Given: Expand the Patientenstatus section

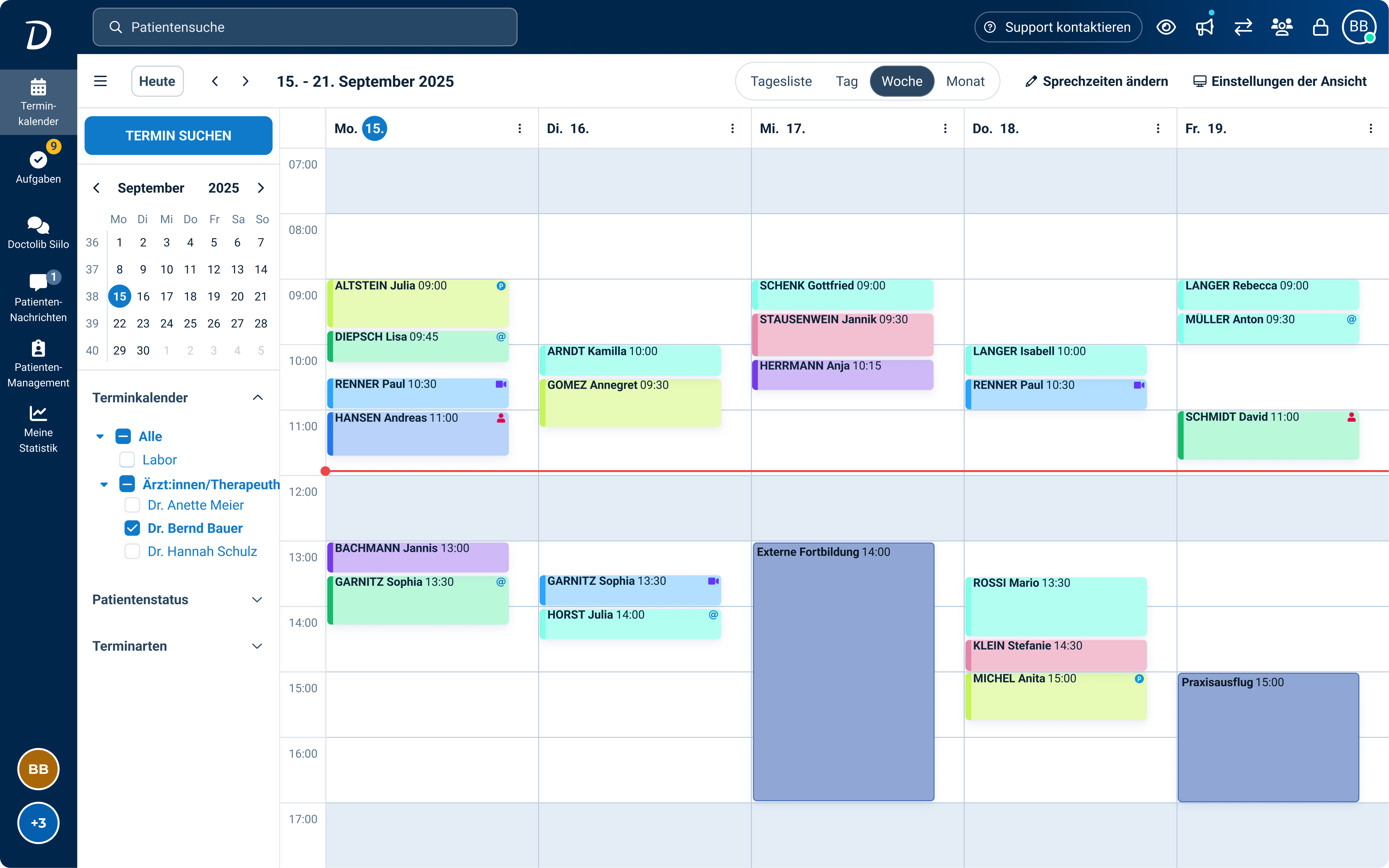Looking at the screenshot, I should [257, 600].
